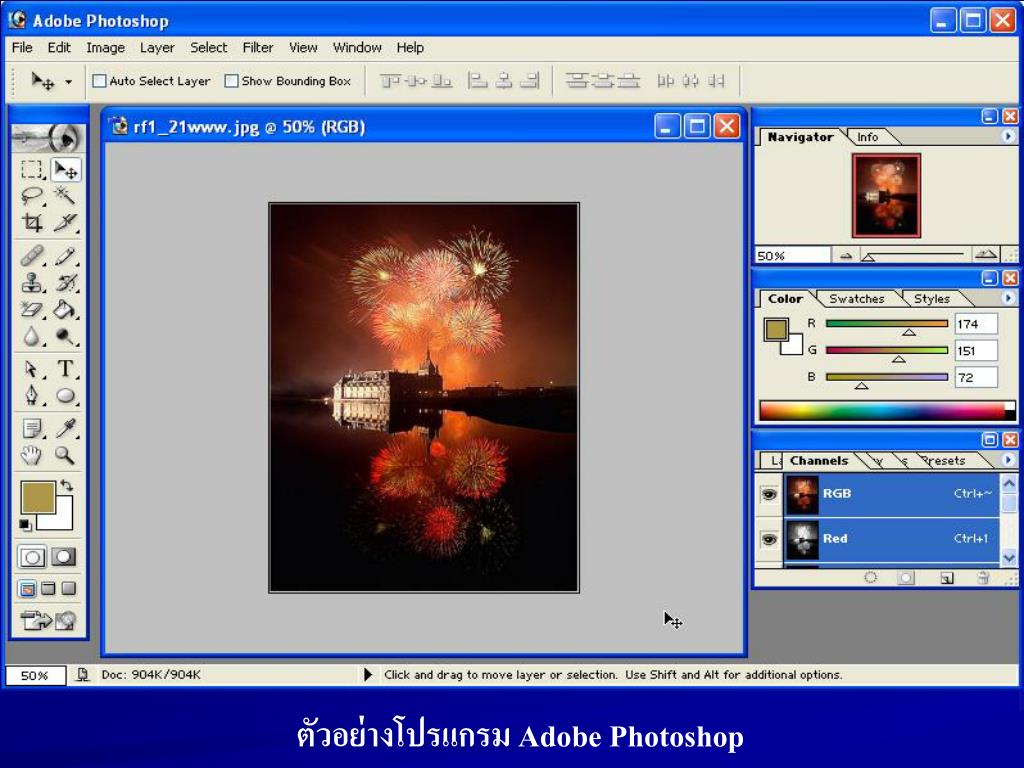Zoom out button in Navigator
Screen dimensions: 1024x768
coord(846,256)
